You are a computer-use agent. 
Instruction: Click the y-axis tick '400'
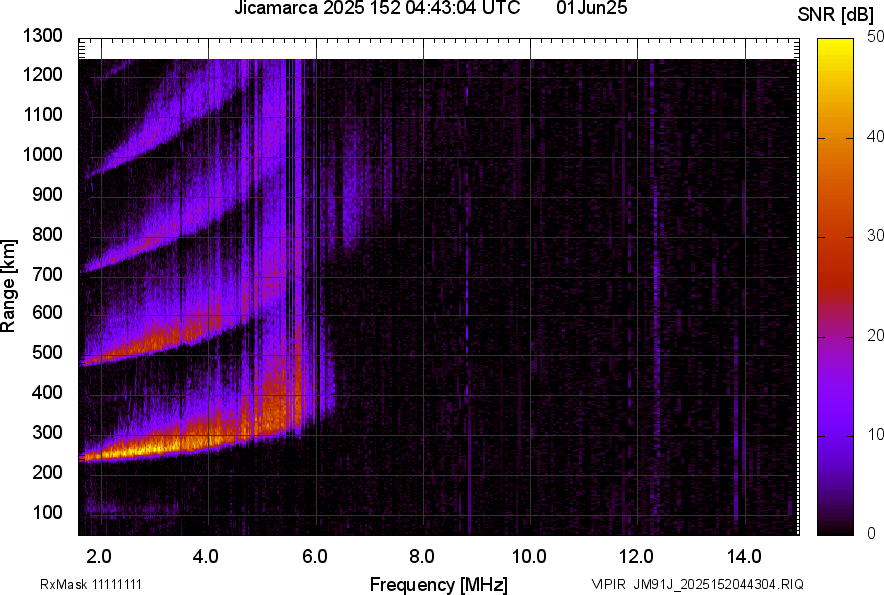point(47,392)
